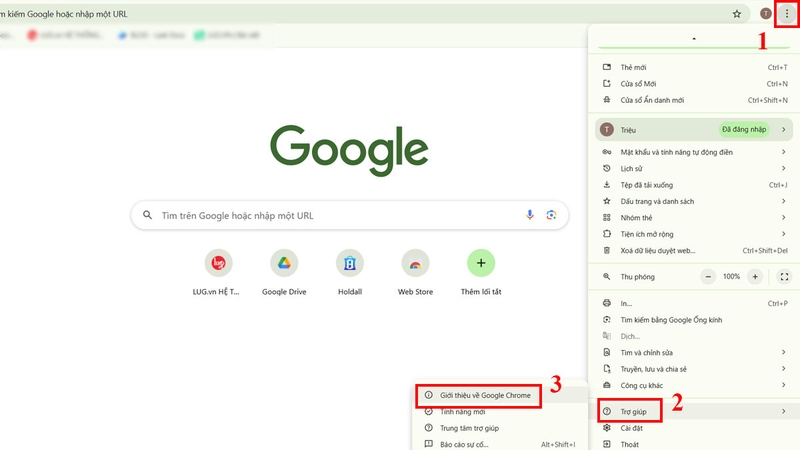Click the Đã đăng nhập badge
Image resolution: width=800 pixels, height=450 pixels.
coord(744,130)
